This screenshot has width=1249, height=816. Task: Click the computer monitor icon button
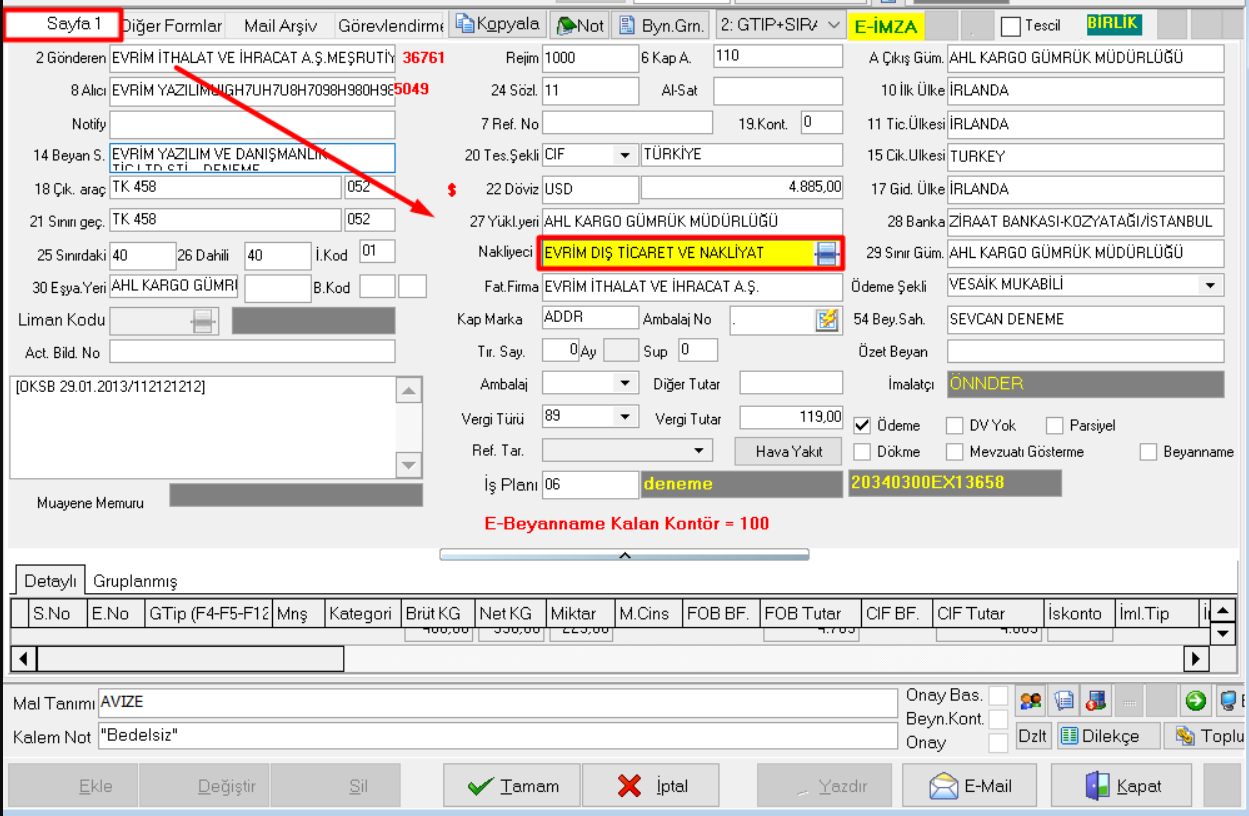click(1231, 700)
